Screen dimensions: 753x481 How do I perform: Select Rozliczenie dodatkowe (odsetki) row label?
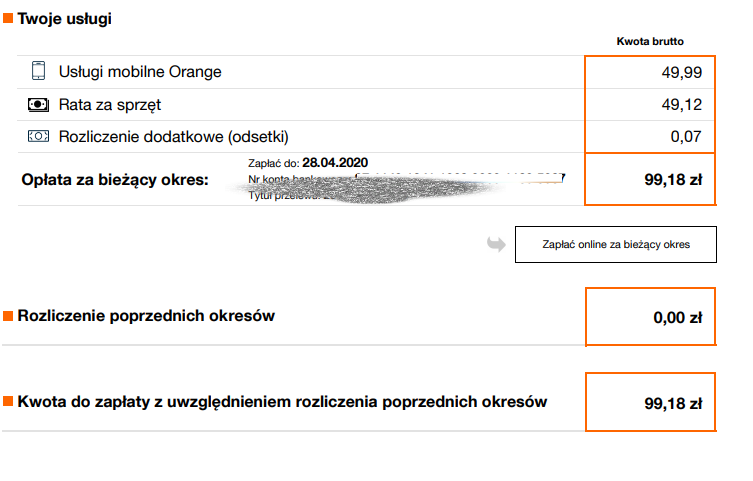point(173,137)
